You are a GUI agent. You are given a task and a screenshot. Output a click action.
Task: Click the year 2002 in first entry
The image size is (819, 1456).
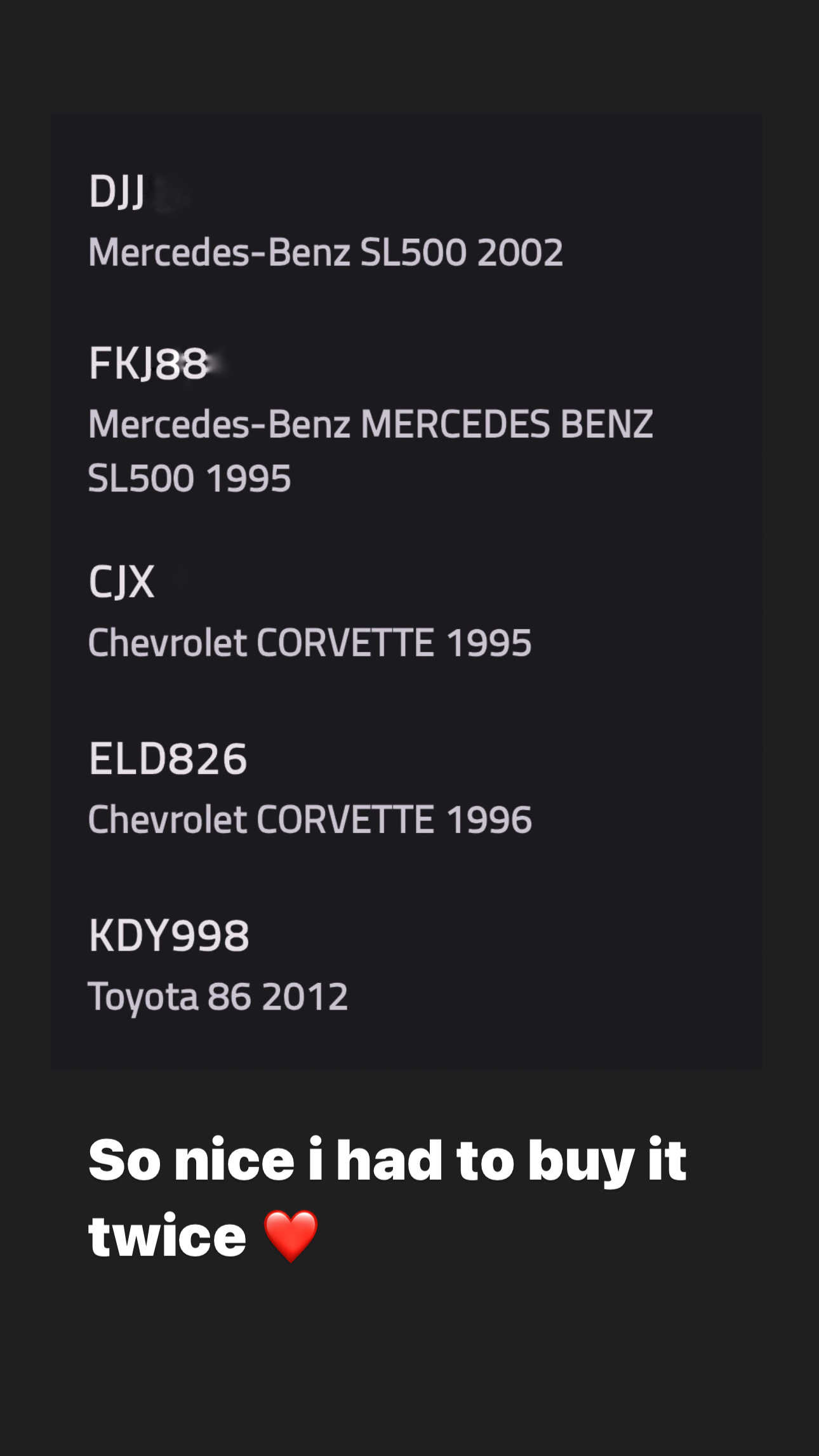(x=520, y=252)
